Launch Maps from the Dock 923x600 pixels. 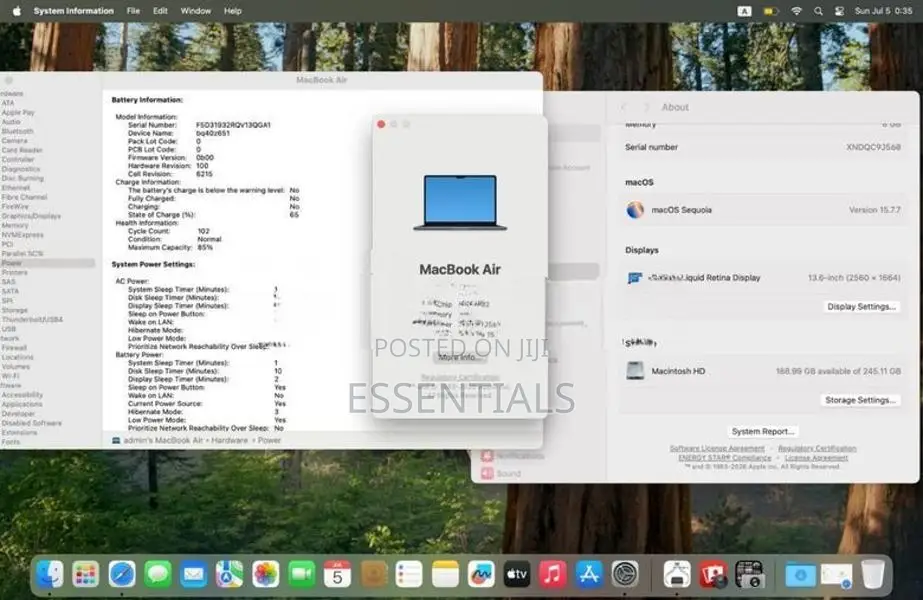(x=230, y=574)
